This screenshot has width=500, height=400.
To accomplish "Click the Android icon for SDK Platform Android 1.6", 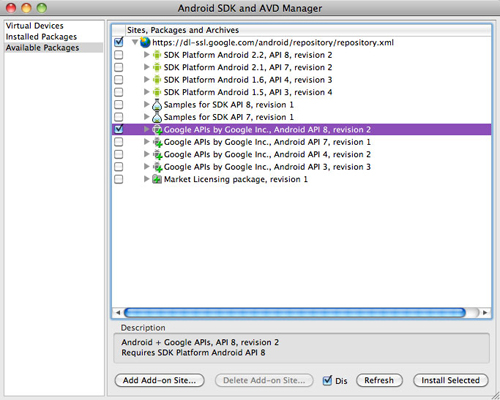I will tap(157, 80).
